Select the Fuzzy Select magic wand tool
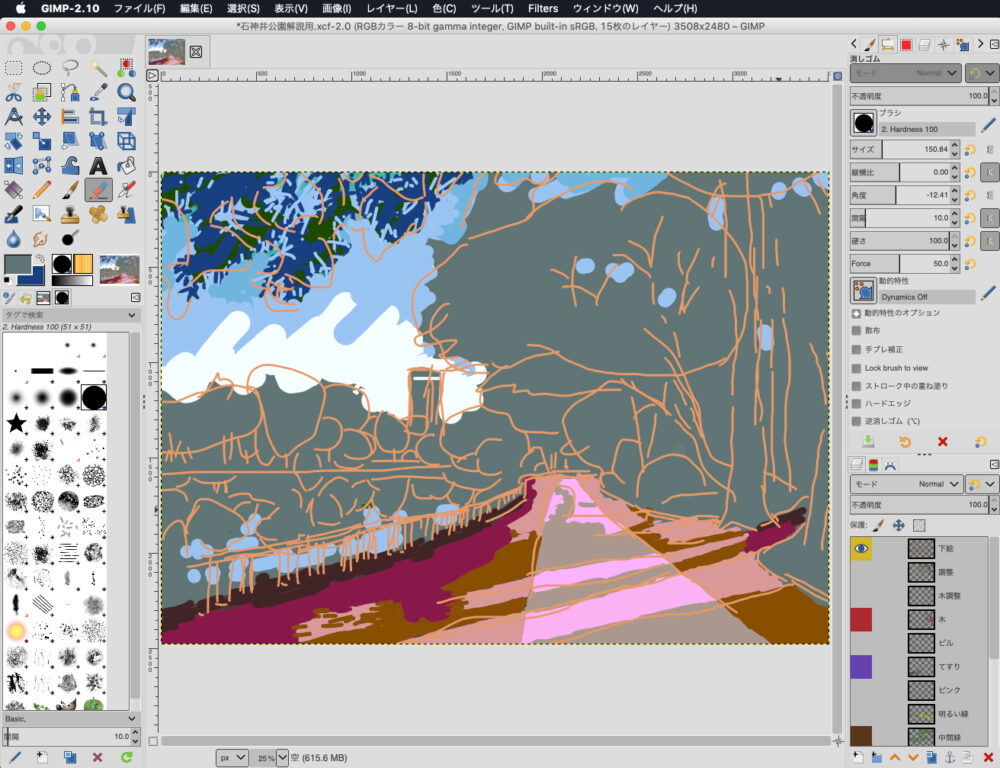The width and height of the screenshot is (1000, 768). (98, 67)
